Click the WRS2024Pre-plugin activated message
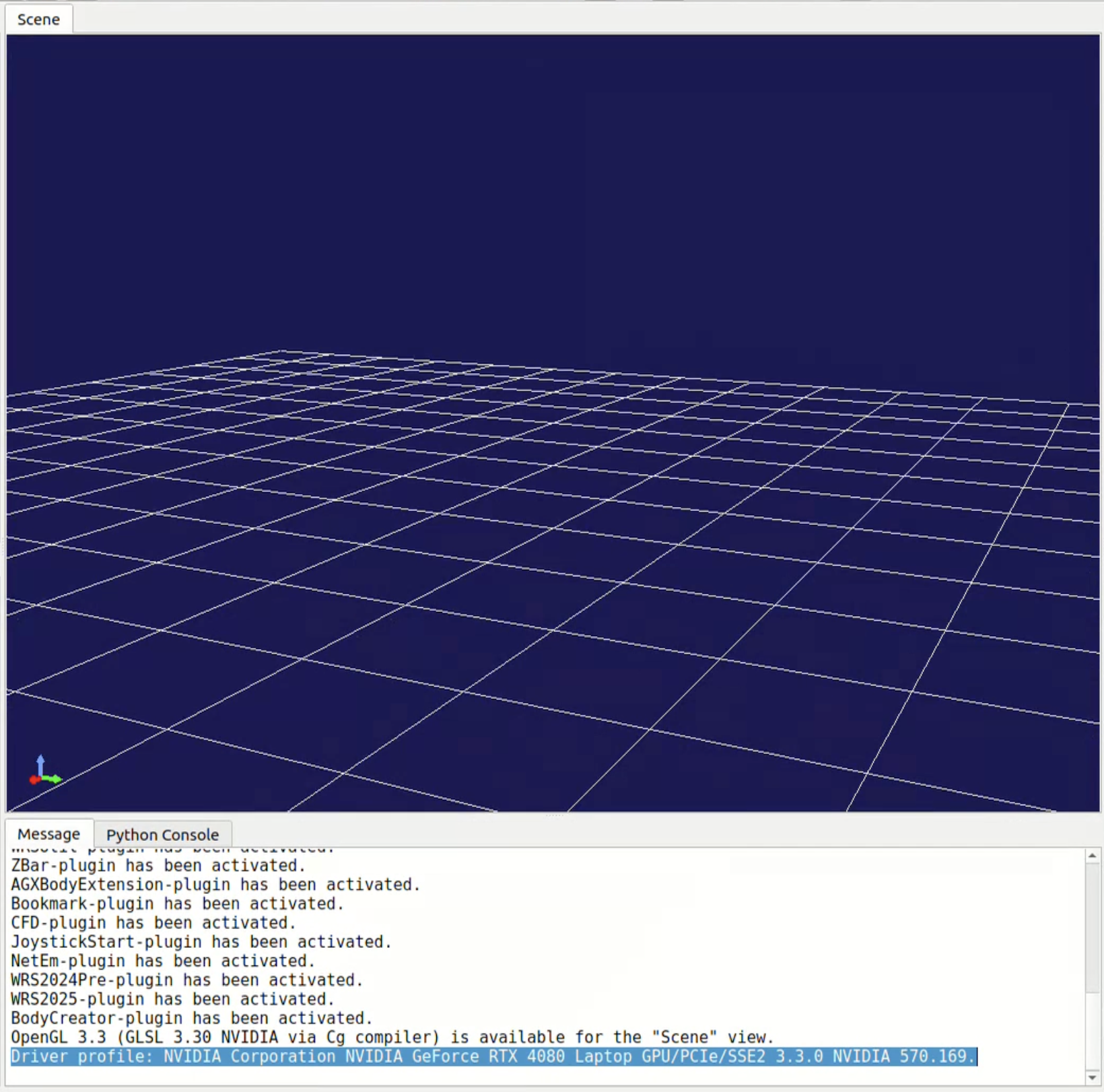Viewport: 1104px width, 1092px height. [186, 980]
